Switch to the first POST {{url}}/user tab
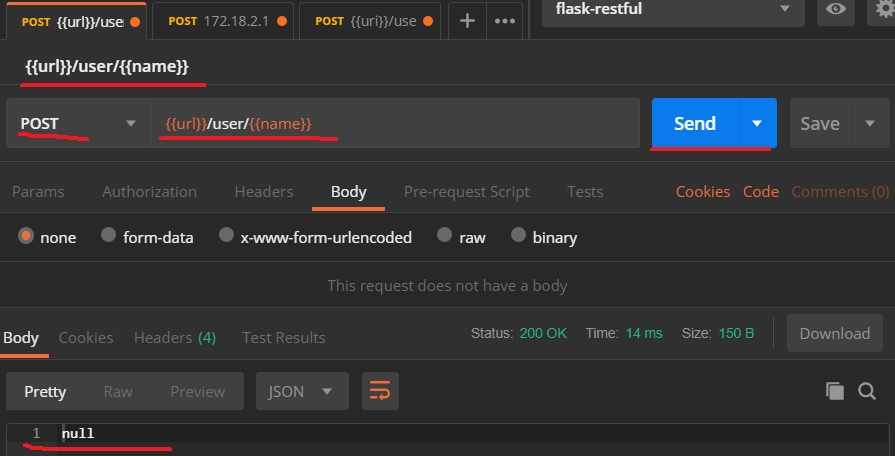This screenshot has height=456, width=895. [x=75, y=22]
